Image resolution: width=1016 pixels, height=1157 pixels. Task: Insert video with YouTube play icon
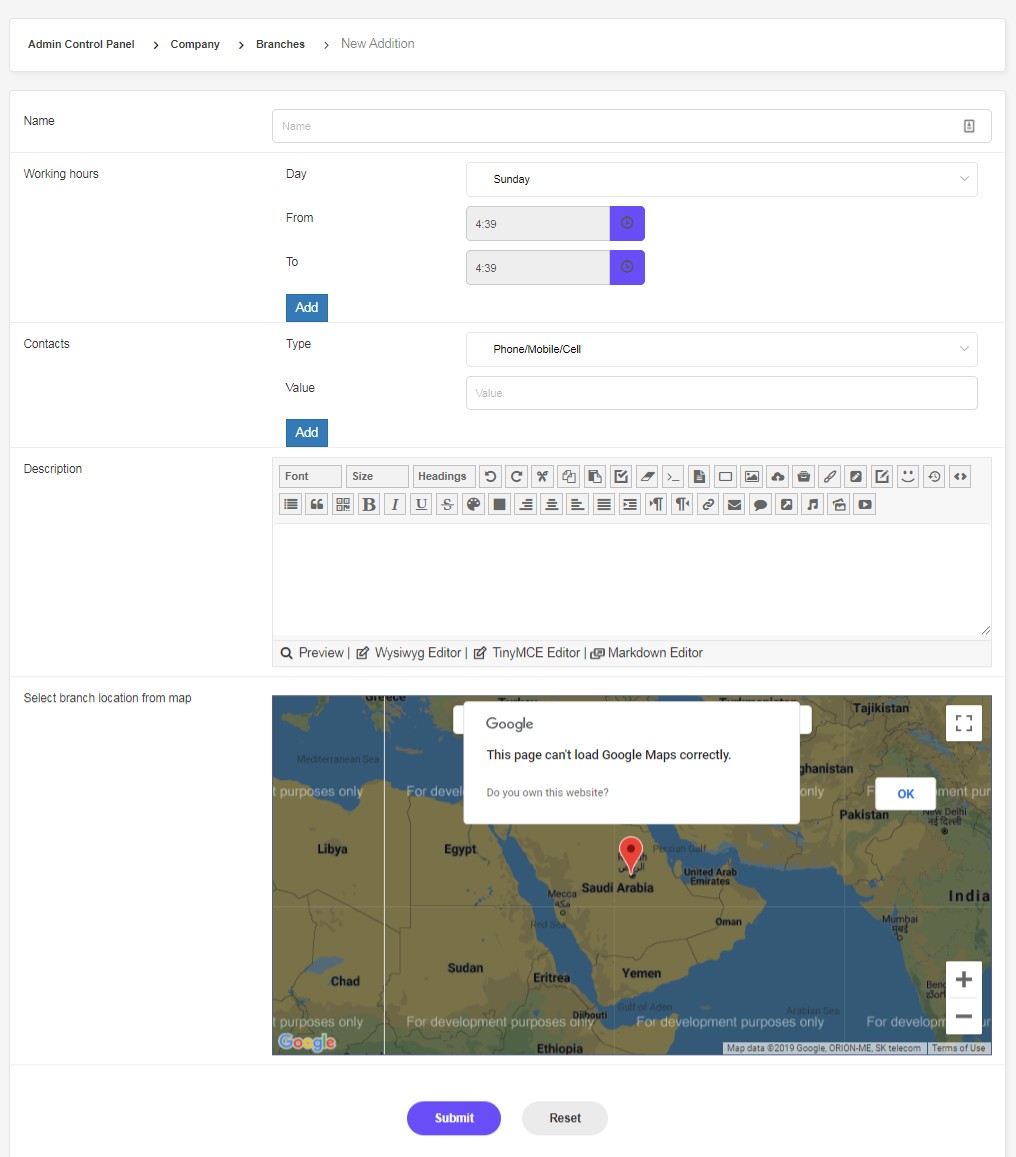865,505
